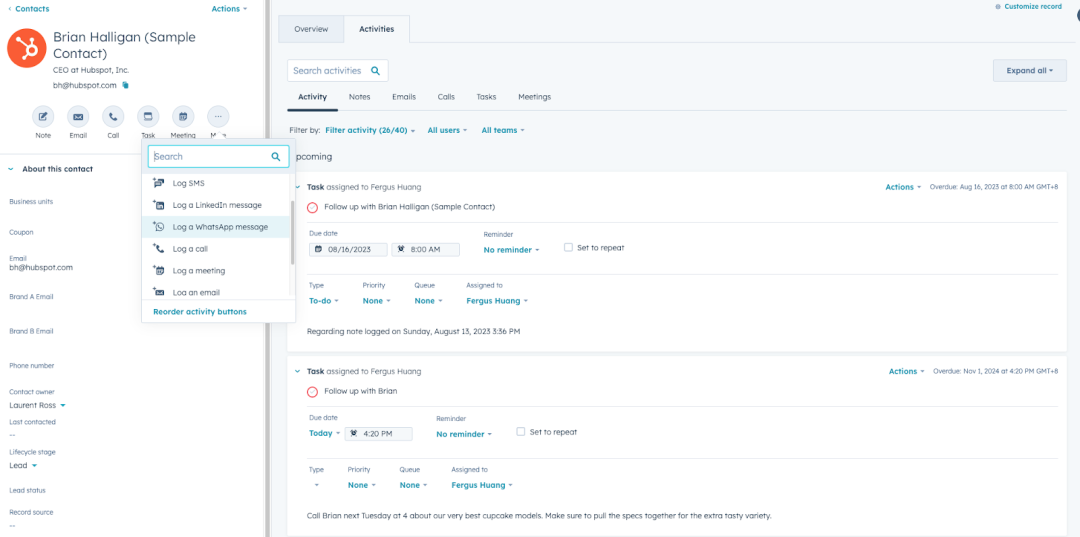
Task: Mark 'Follow up with Brian Halligan' task complete
Action: coord(313,207)
